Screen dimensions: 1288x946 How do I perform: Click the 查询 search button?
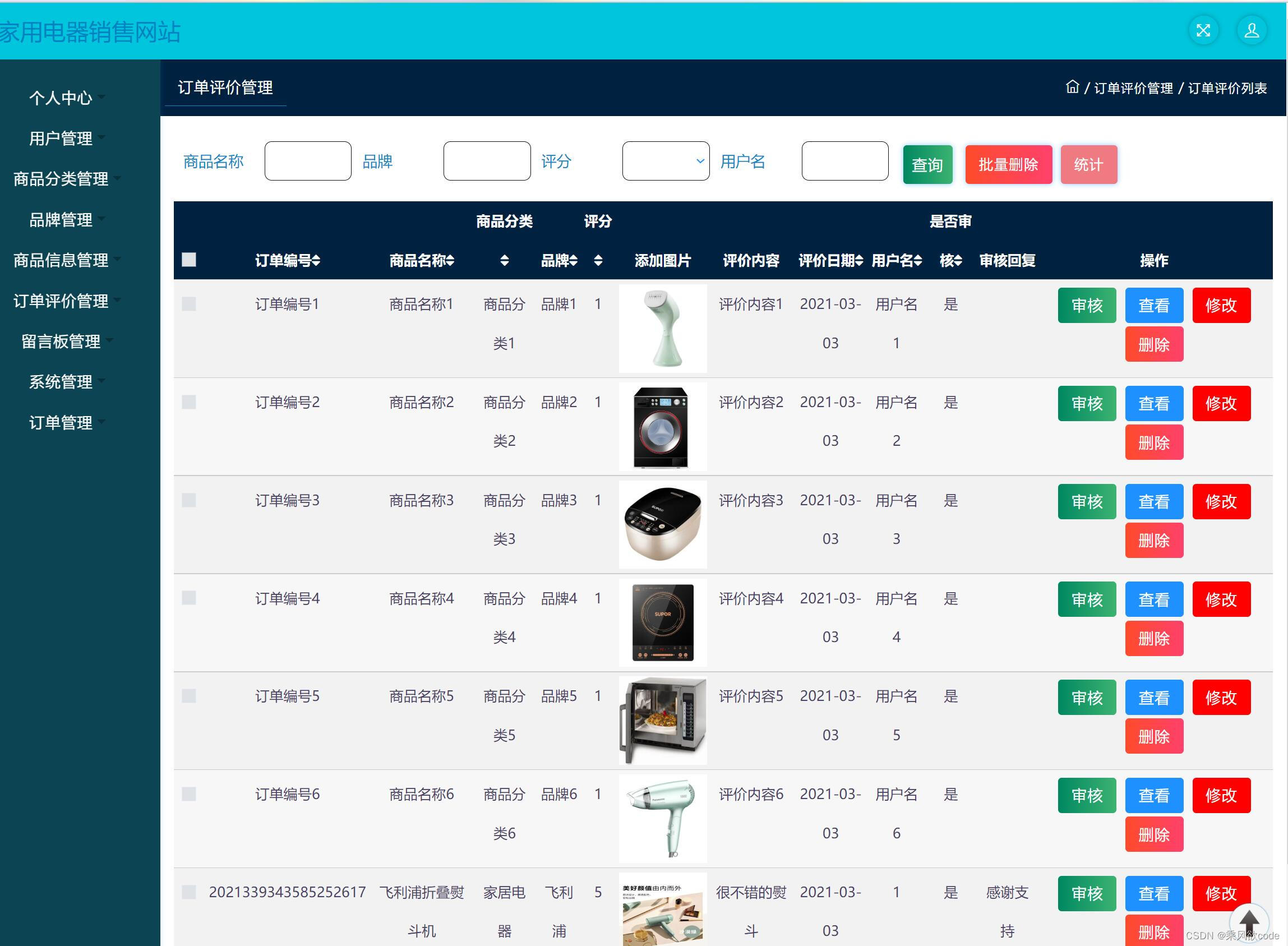coord(927,165)
